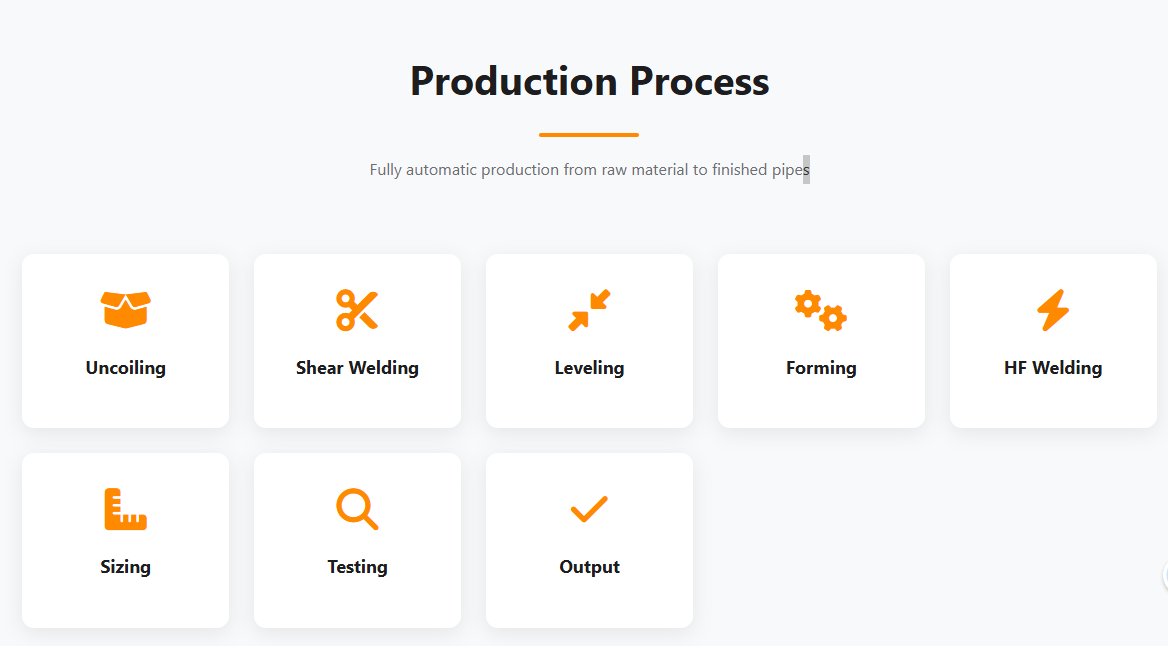Image resolution: width=1168 pixels, height=646 pixels.
Task: Click the Forming gears icon
Action: [821, 310]
